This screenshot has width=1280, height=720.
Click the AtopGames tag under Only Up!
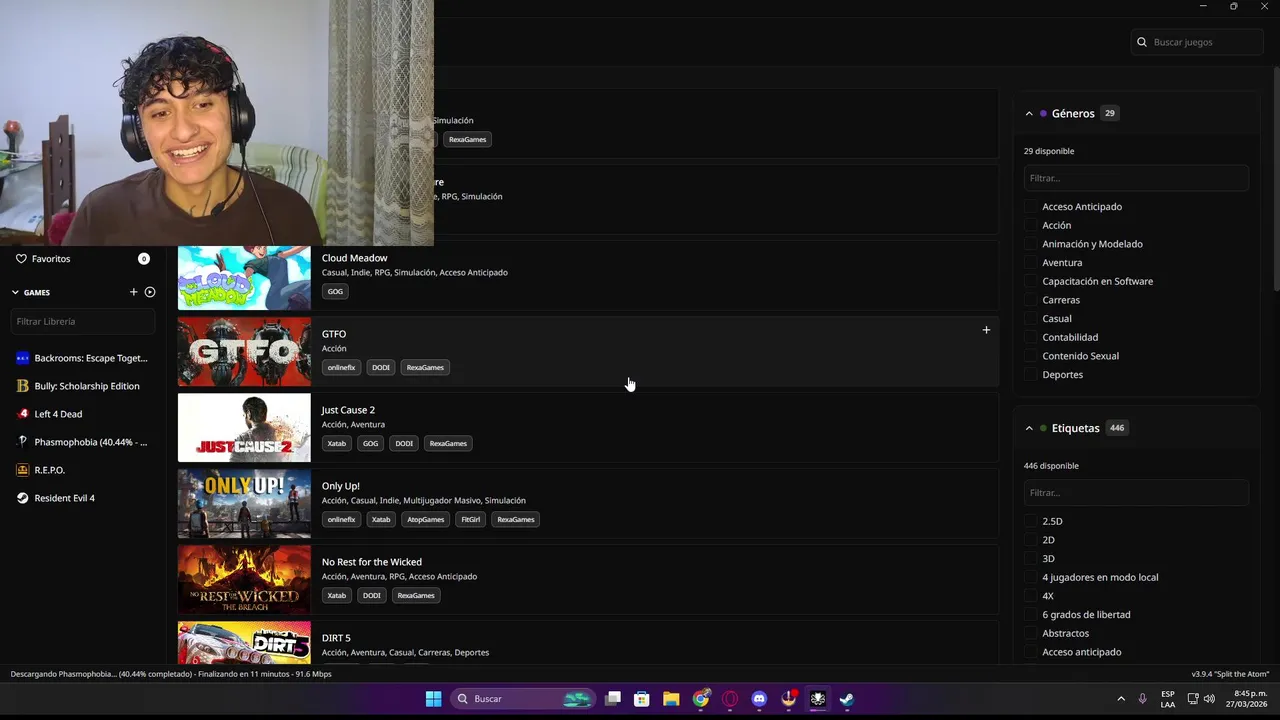click(x=425, y=519)
